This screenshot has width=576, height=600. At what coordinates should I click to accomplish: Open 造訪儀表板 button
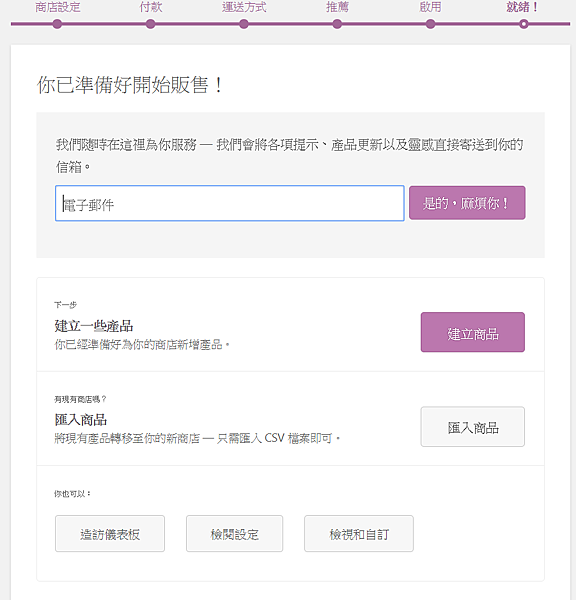tap(110, 533)
